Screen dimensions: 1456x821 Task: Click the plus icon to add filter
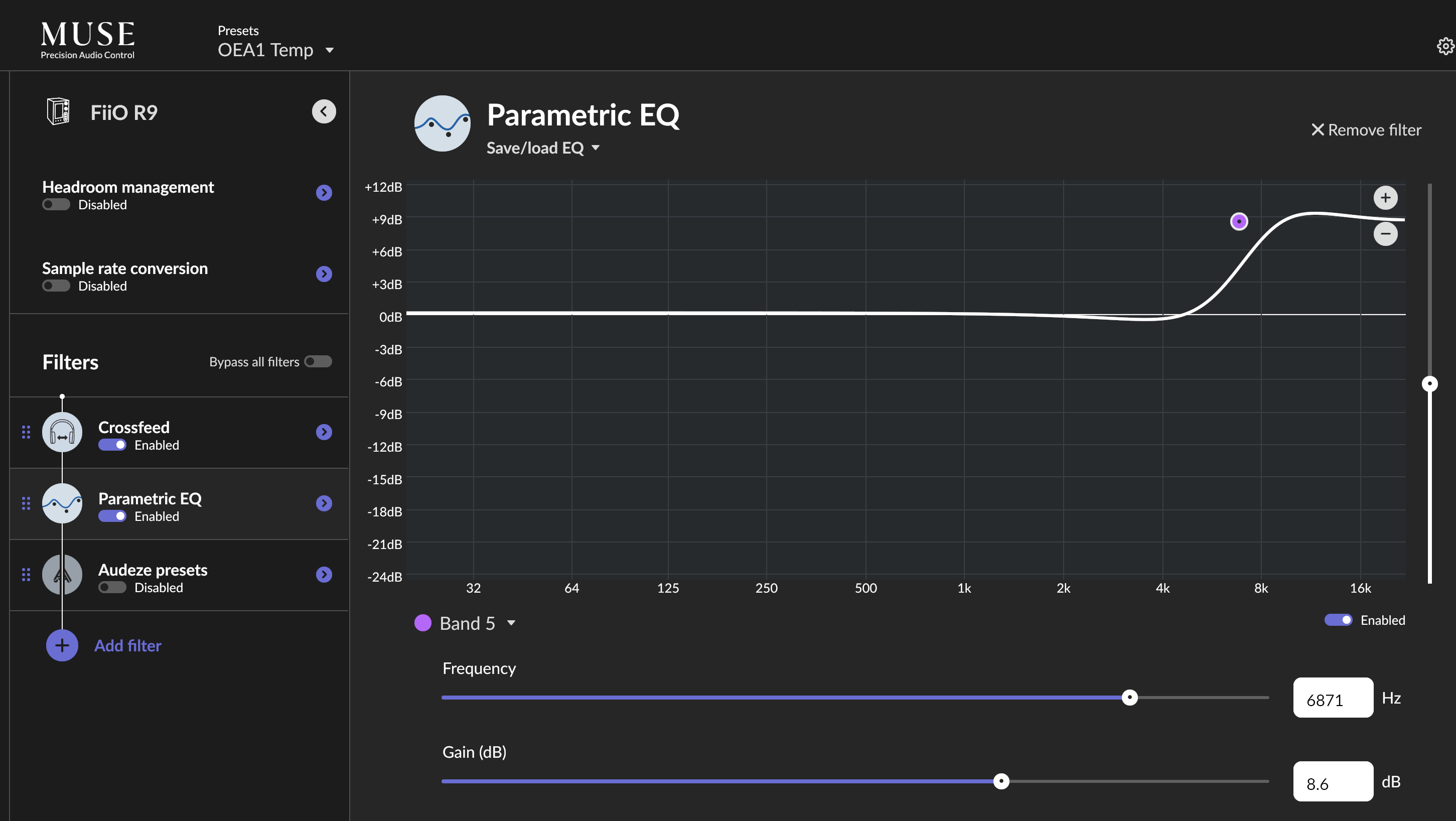click(x=62, y=646)
